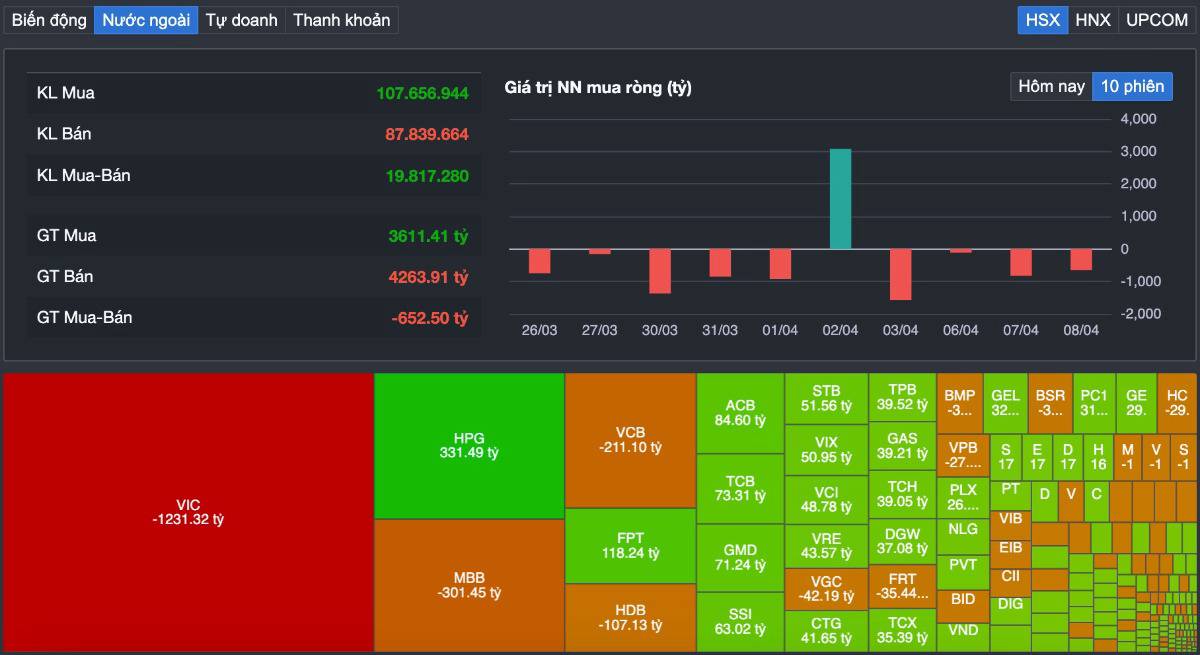Click the 07/04 red bar

coord(1021,262)
